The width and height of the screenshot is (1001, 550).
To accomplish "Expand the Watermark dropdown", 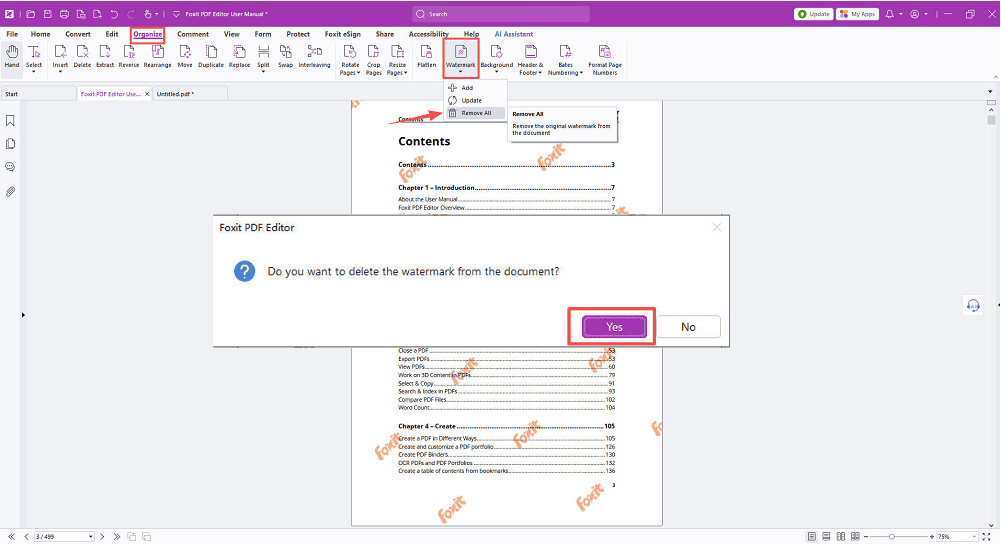I will point(460,72).
